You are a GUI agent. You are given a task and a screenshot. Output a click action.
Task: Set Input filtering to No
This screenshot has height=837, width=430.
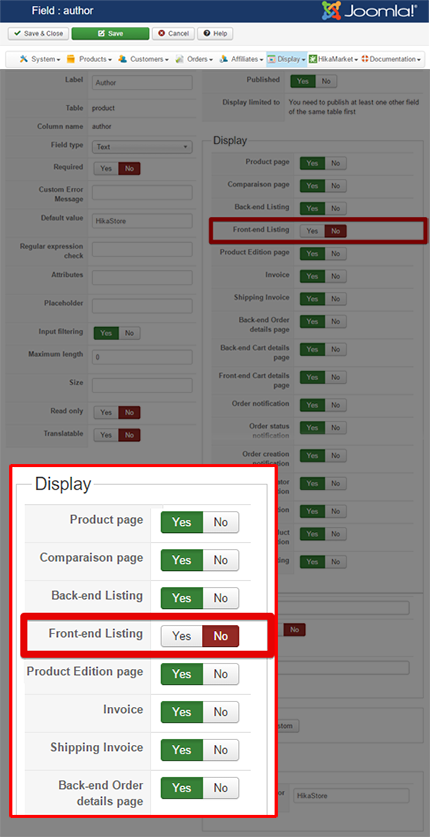[129, 333]
